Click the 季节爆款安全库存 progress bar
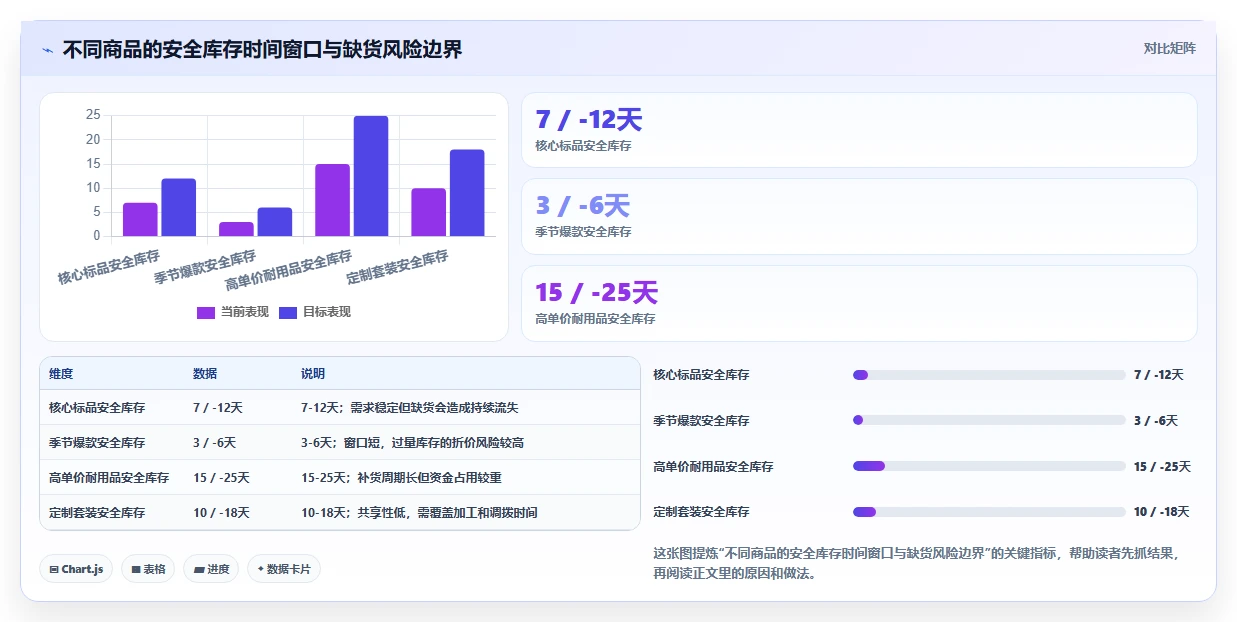 pos(989,420)
